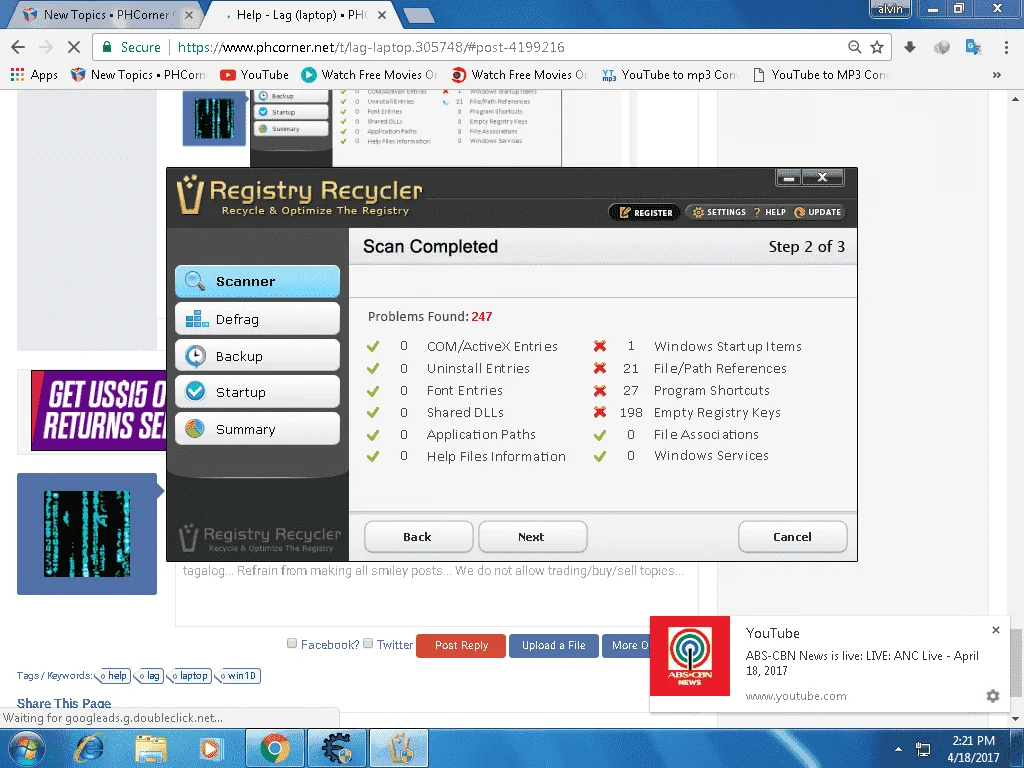Click the Cancel button
1024x768 pixels.
point(792,537)
